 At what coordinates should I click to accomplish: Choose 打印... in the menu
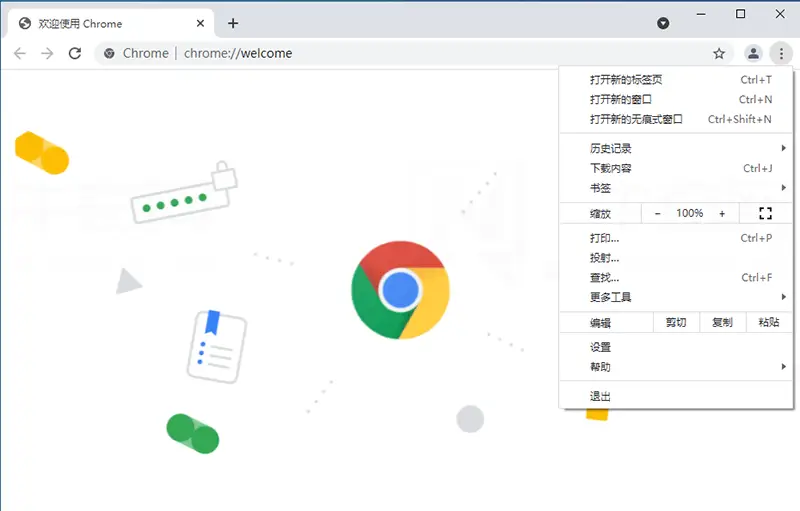pos(676,238)
